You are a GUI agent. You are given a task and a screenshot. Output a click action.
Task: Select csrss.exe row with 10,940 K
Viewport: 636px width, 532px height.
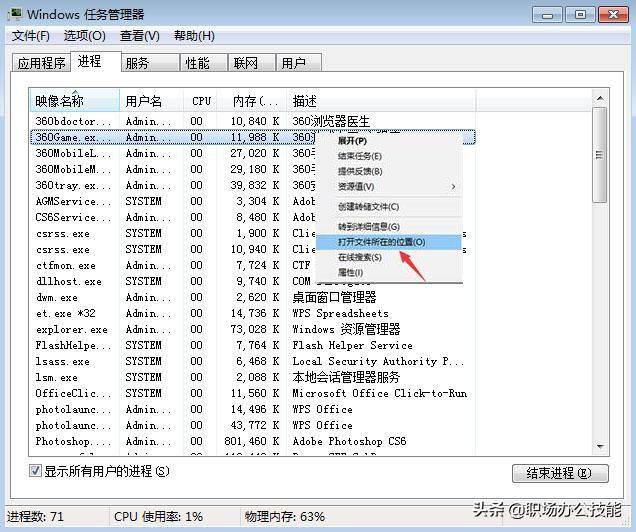pos(253,249)
